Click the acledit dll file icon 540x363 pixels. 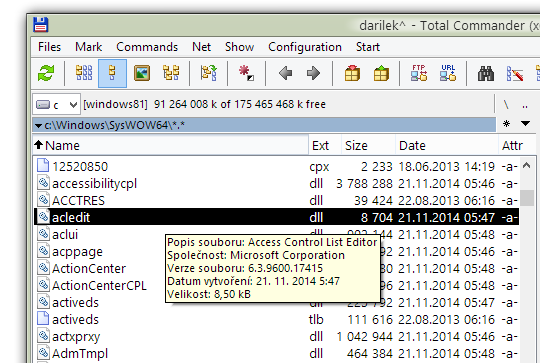click(x=43, y=217)
